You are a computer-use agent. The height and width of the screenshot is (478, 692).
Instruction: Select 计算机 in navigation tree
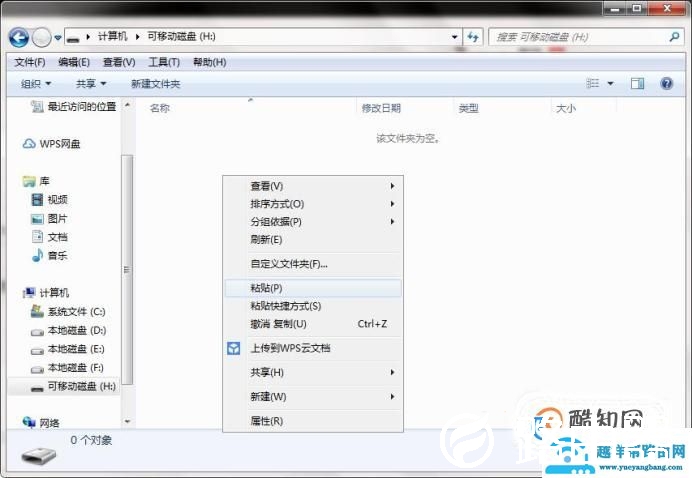click(x=46, y=293)
